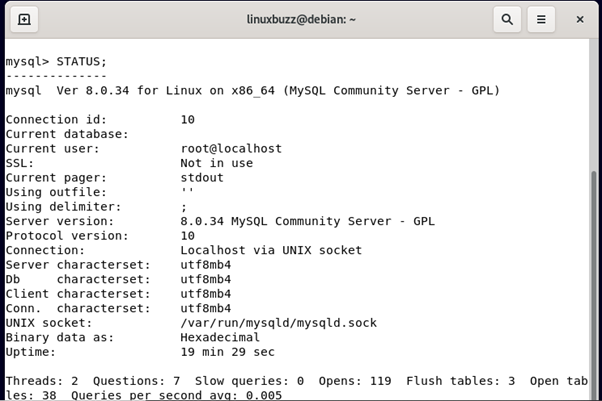
Task: Click the 'Questions: 7' entry
Action: tap(136, 381)
